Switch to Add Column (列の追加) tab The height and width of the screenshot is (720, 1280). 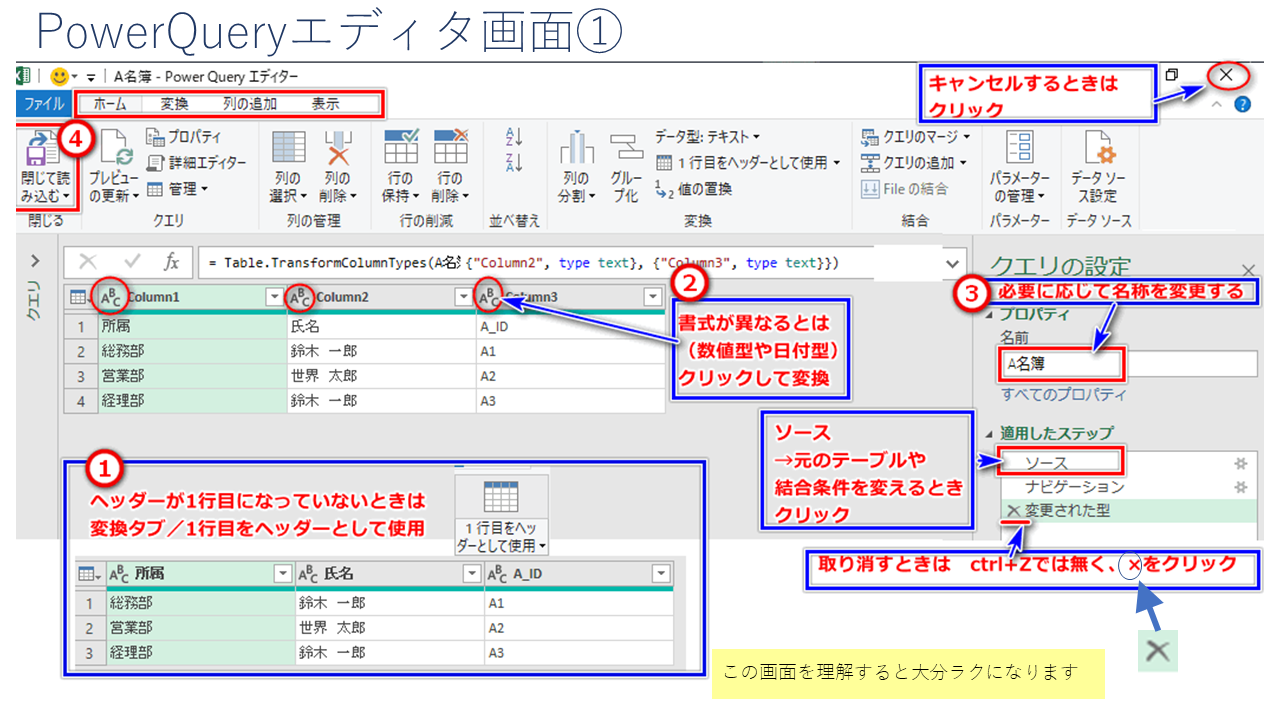click(x=249, y=103)
